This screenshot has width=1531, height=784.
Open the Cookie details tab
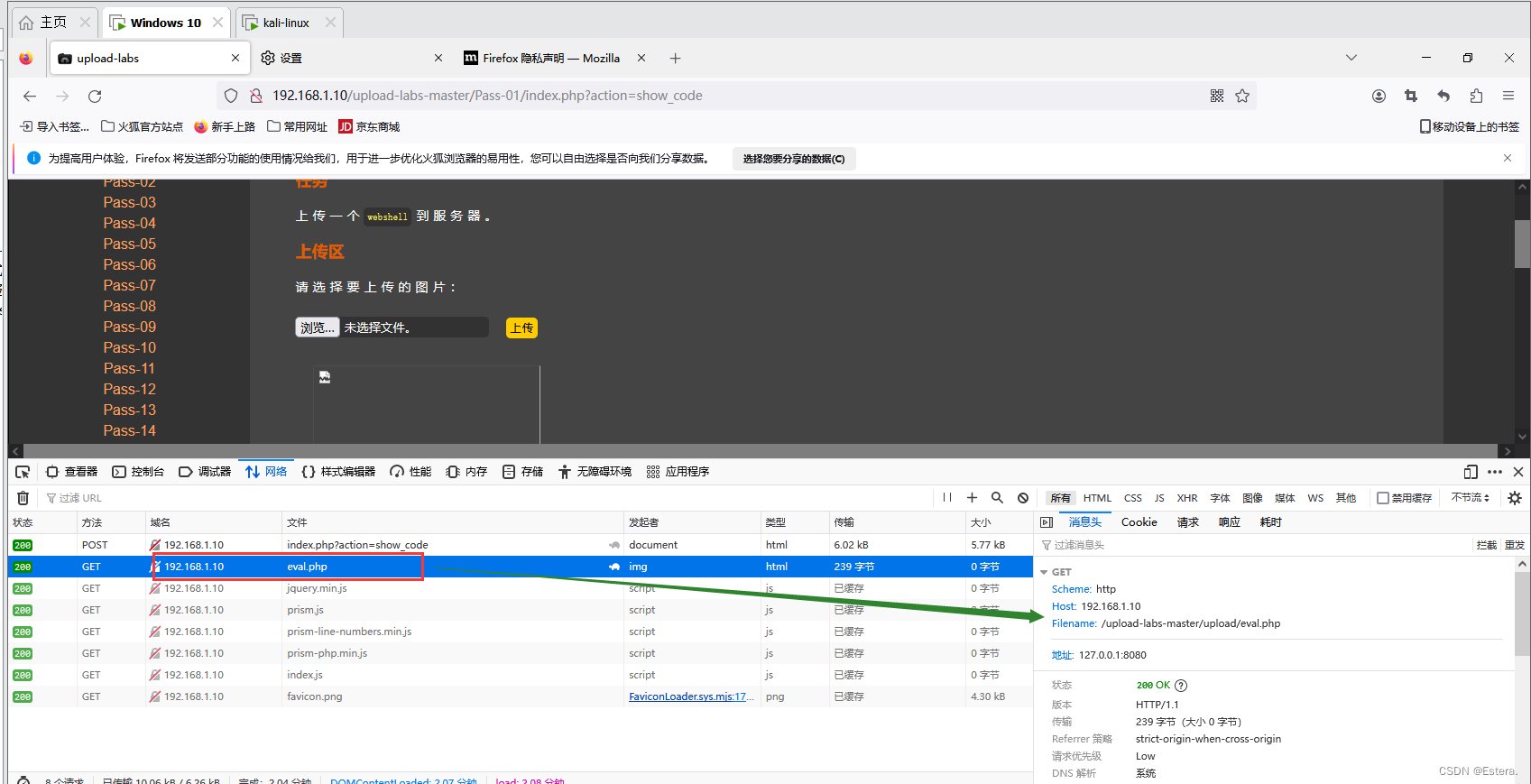pos(1139,522)
